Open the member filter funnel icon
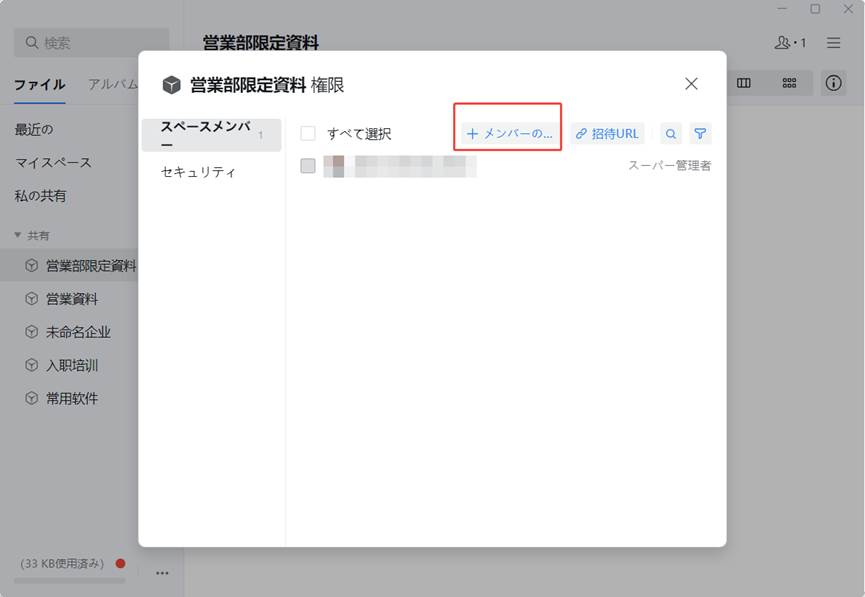 pos(701,133)
